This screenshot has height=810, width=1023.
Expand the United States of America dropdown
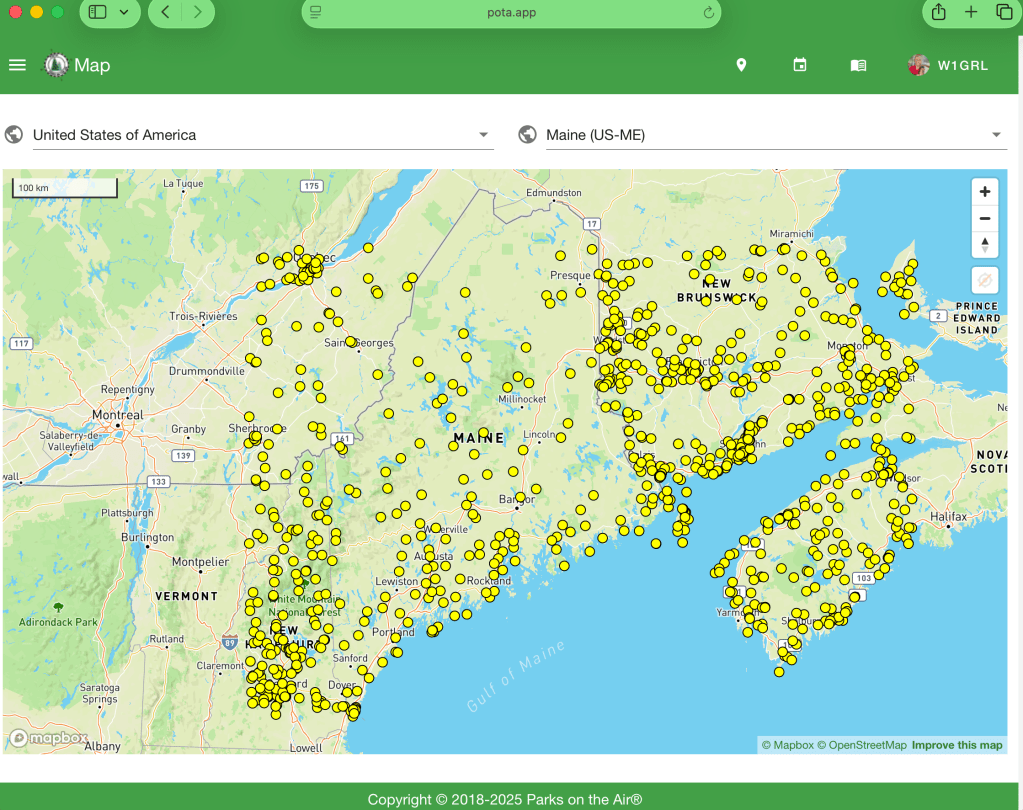pos(483,135)
